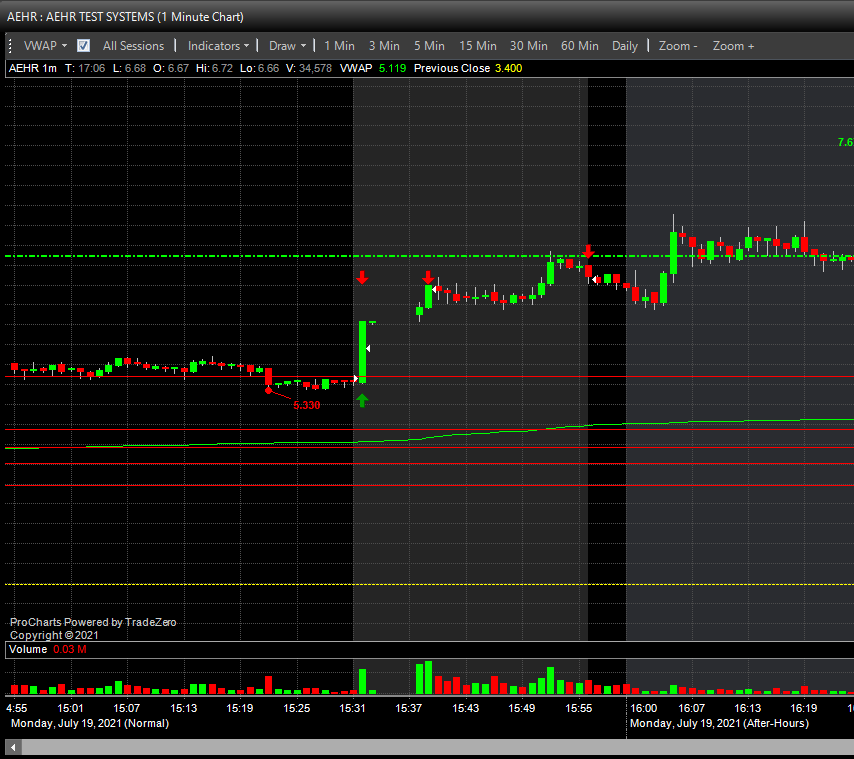
Task: Click Zoom + to zoom in
Action: (733, 46)
